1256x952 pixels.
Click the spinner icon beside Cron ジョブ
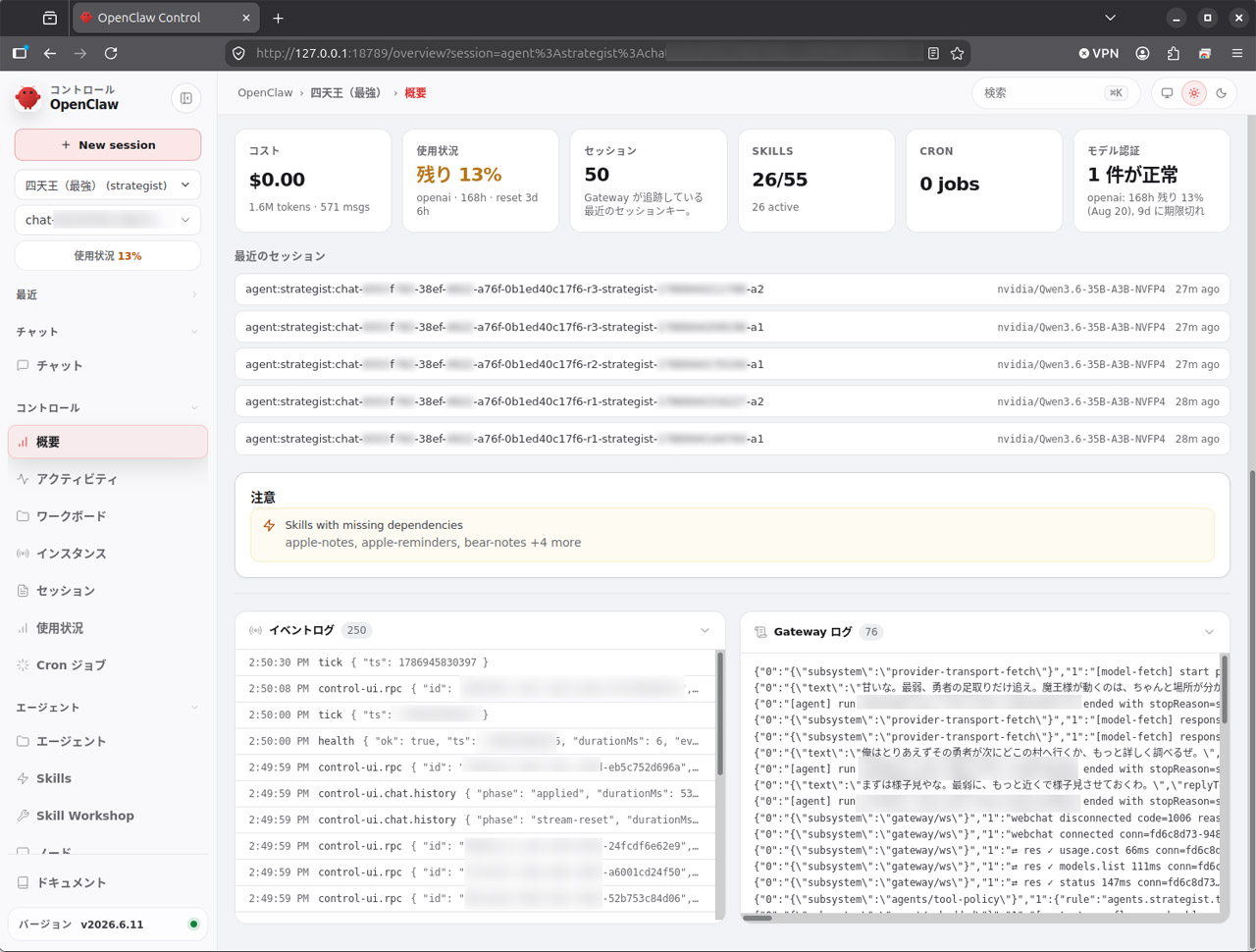click(23, 665)
